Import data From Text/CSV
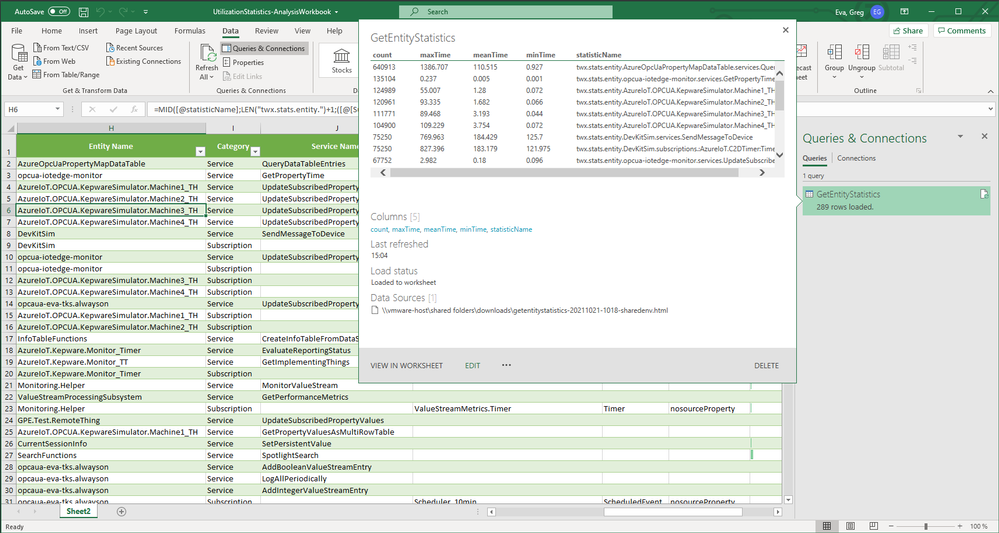Viewport: 999px width, 533px height. 61,48
